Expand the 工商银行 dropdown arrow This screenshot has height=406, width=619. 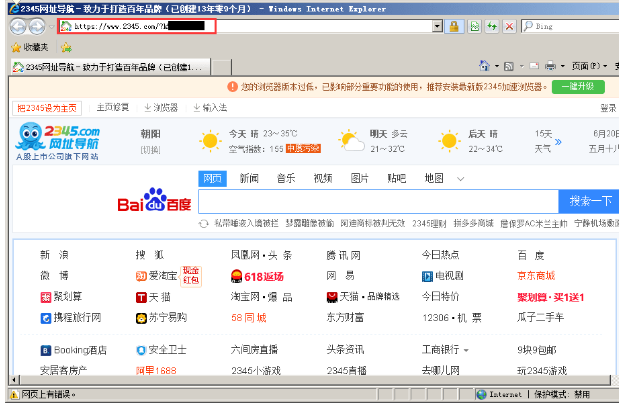tap(466, 350)
